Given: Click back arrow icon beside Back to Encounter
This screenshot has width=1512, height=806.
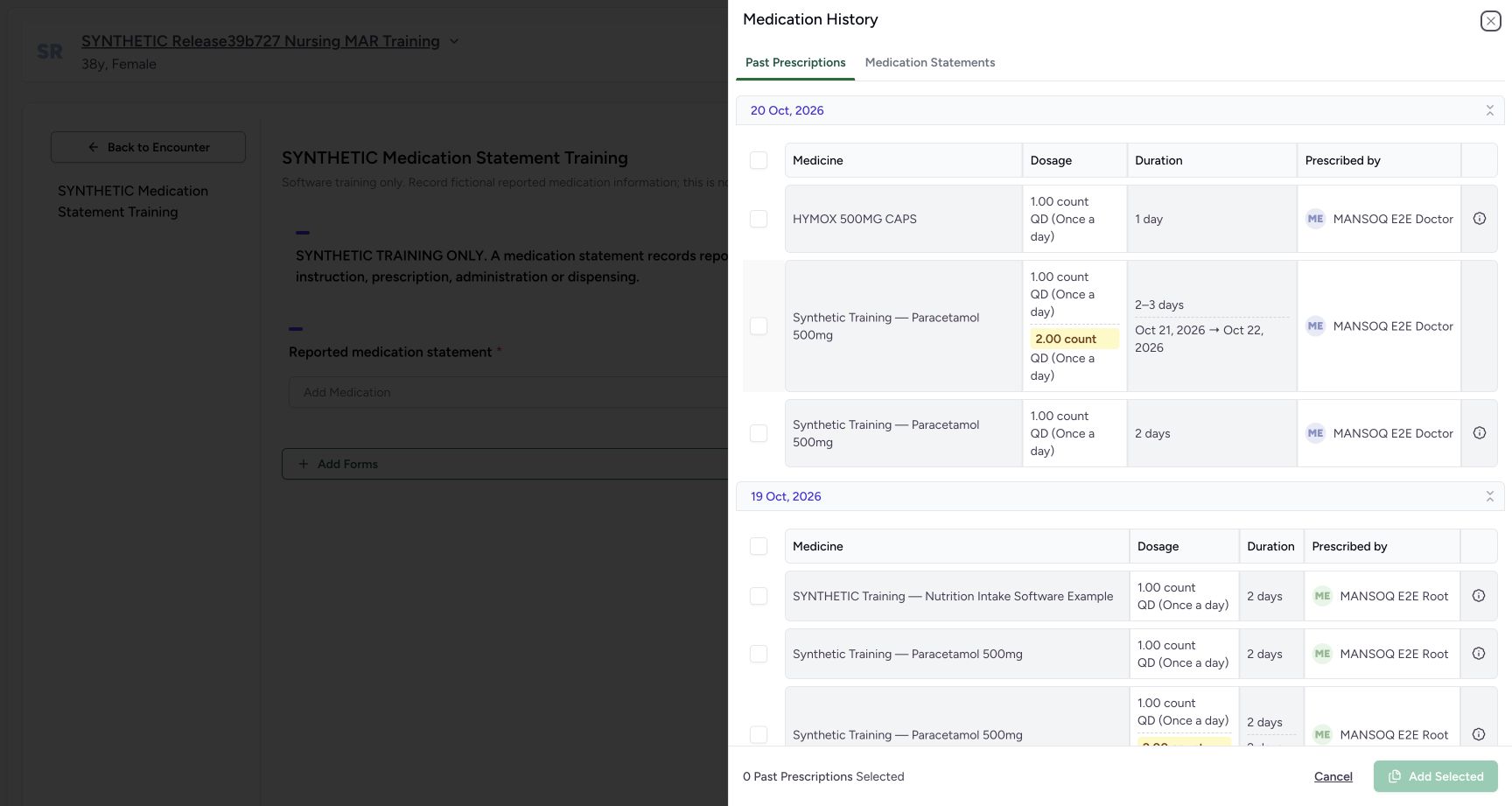Looking at the screenshot, I should pos(94,147).
